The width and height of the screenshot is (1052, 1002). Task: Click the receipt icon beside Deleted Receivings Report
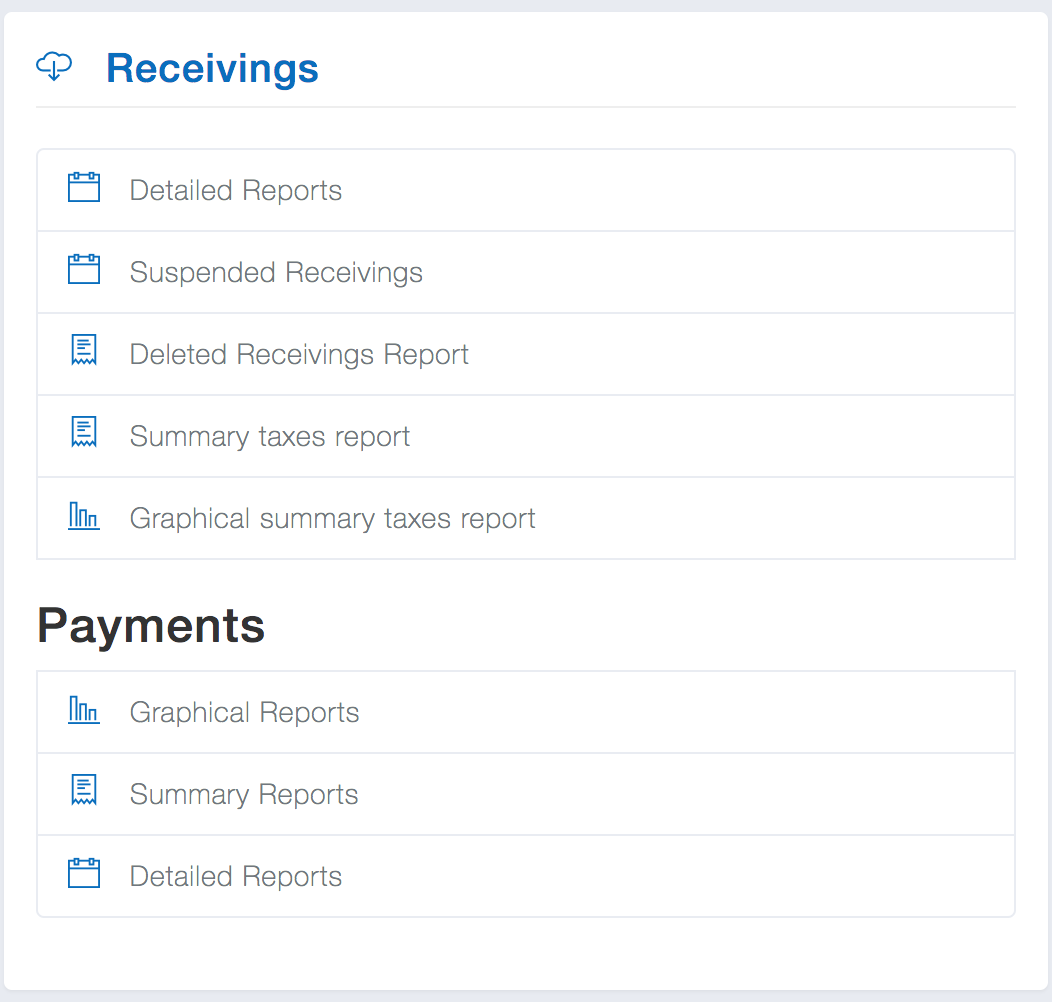[84, 352]
